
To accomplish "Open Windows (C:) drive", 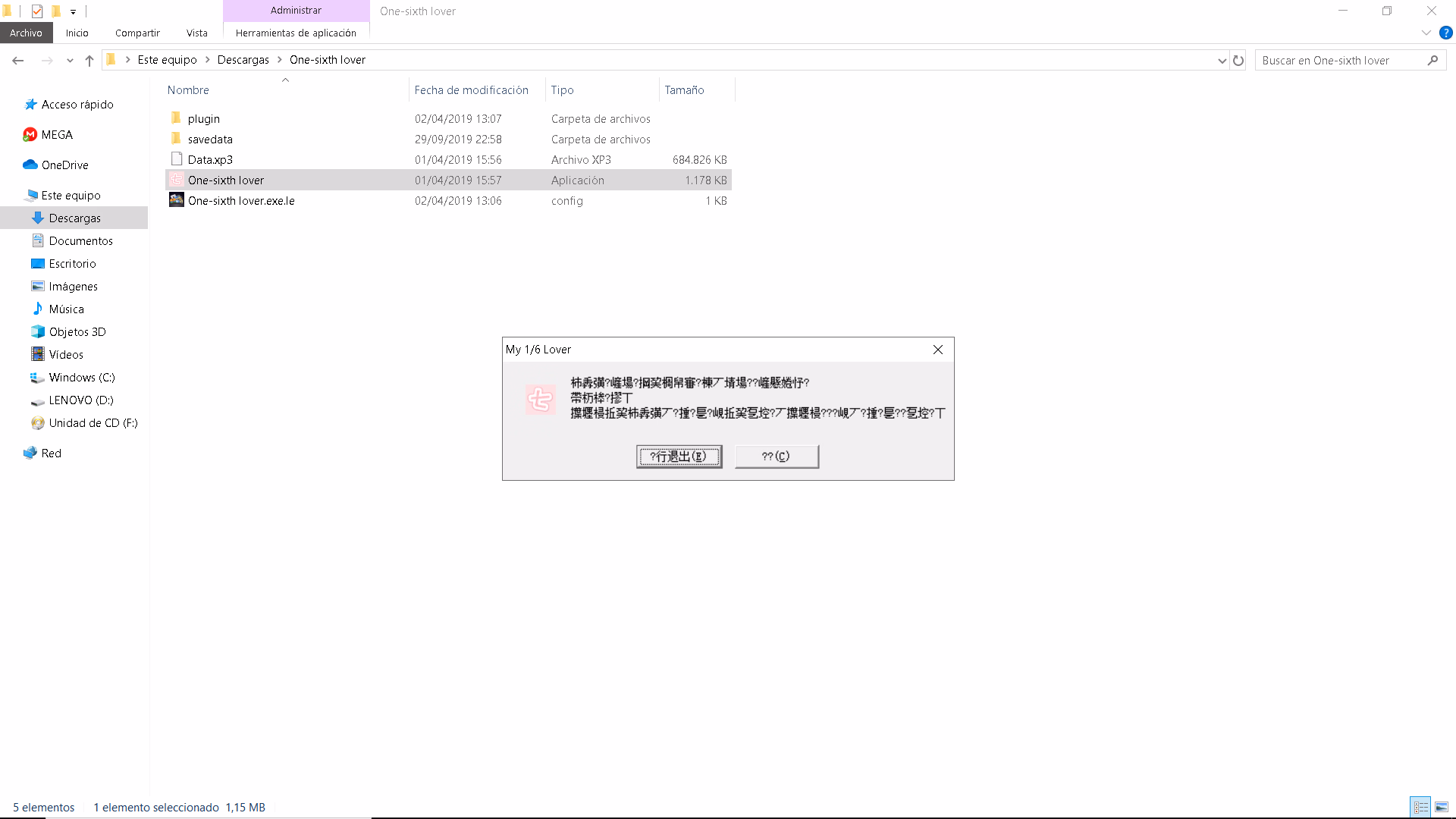I will tap(81, 378).
